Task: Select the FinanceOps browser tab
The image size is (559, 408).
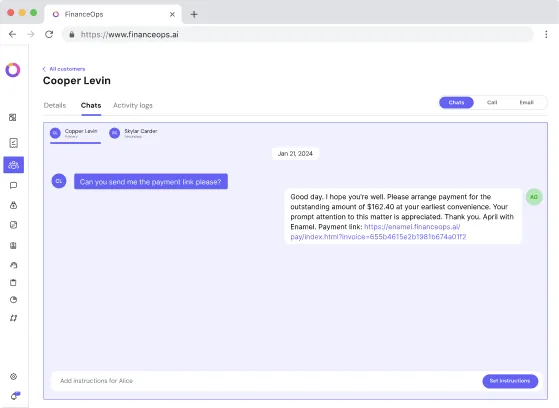Action: pos(113,14)
